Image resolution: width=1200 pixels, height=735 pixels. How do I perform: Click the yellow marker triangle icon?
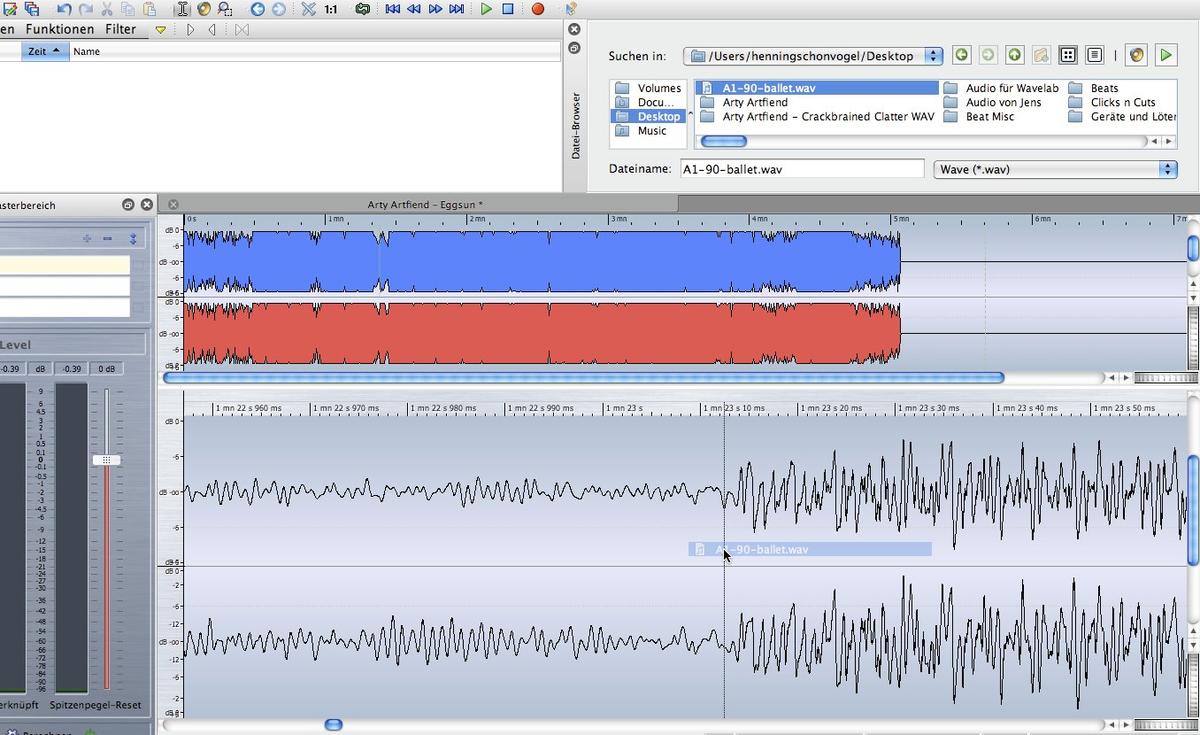click(x=160, y=30)
